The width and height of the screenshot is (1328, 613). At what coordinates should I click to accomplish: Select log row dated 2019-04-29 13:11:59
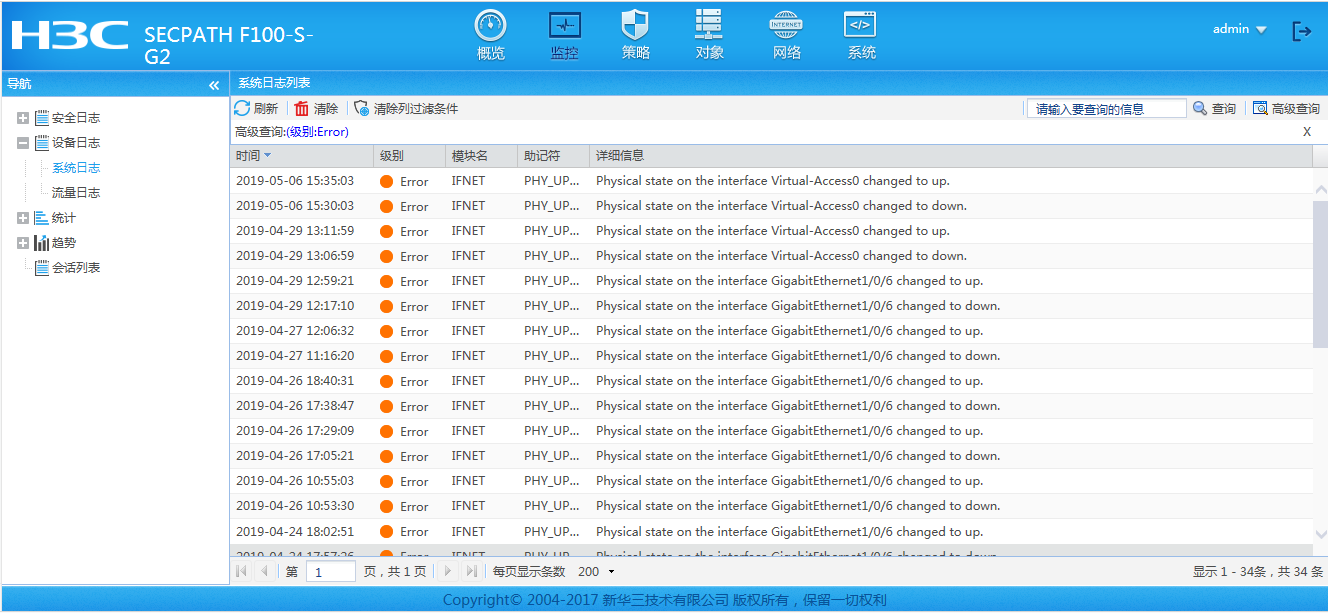click(x=771, y=231)
